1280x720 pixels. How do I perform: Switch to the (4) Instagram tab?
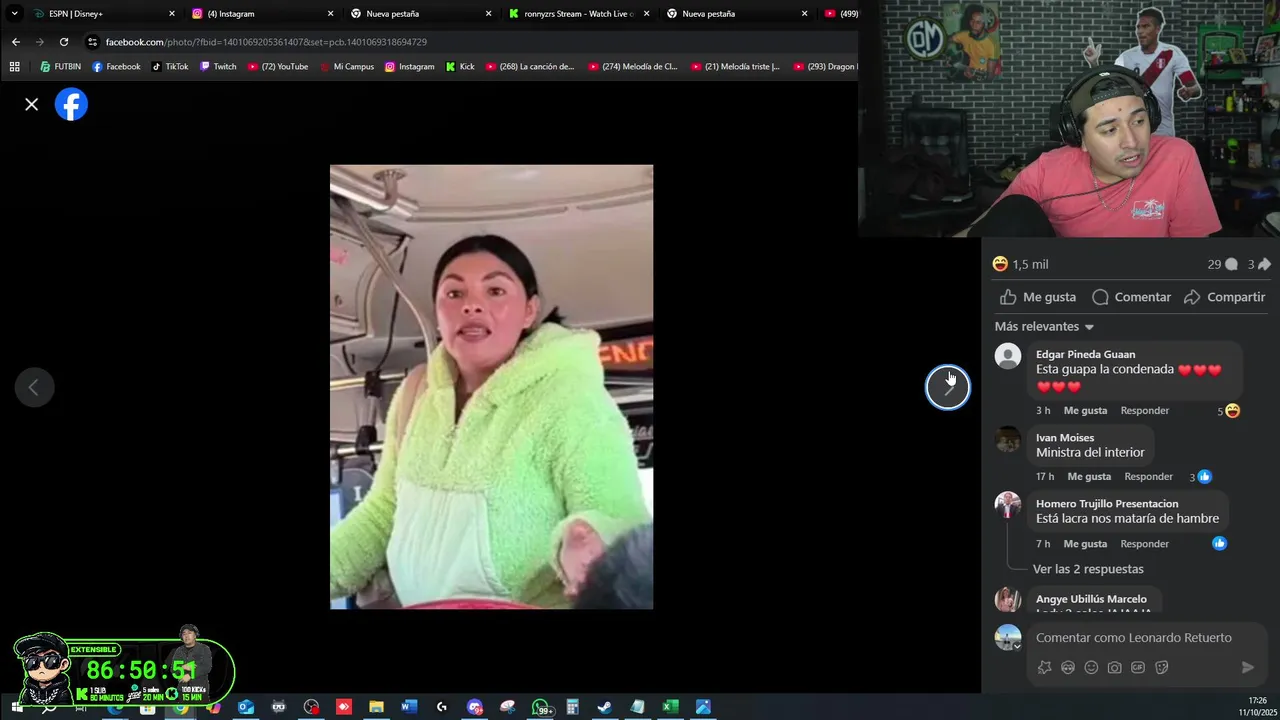tap(262, 14)
